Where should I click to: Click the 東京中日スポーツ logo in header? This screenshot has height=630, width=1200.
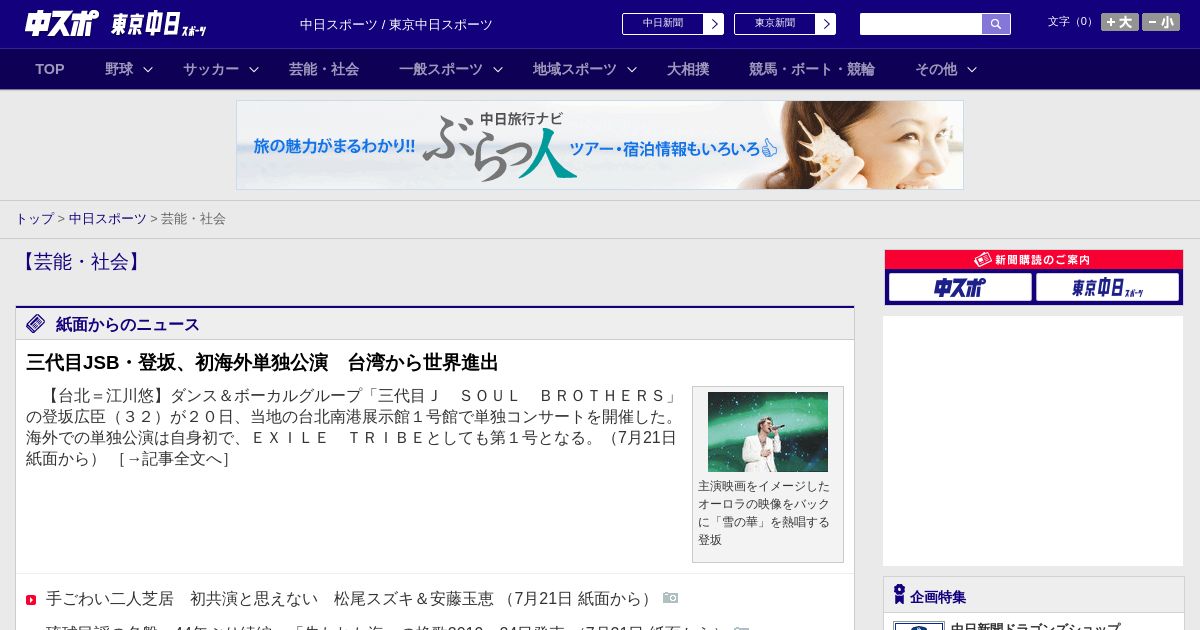click(x=159, y=24)
